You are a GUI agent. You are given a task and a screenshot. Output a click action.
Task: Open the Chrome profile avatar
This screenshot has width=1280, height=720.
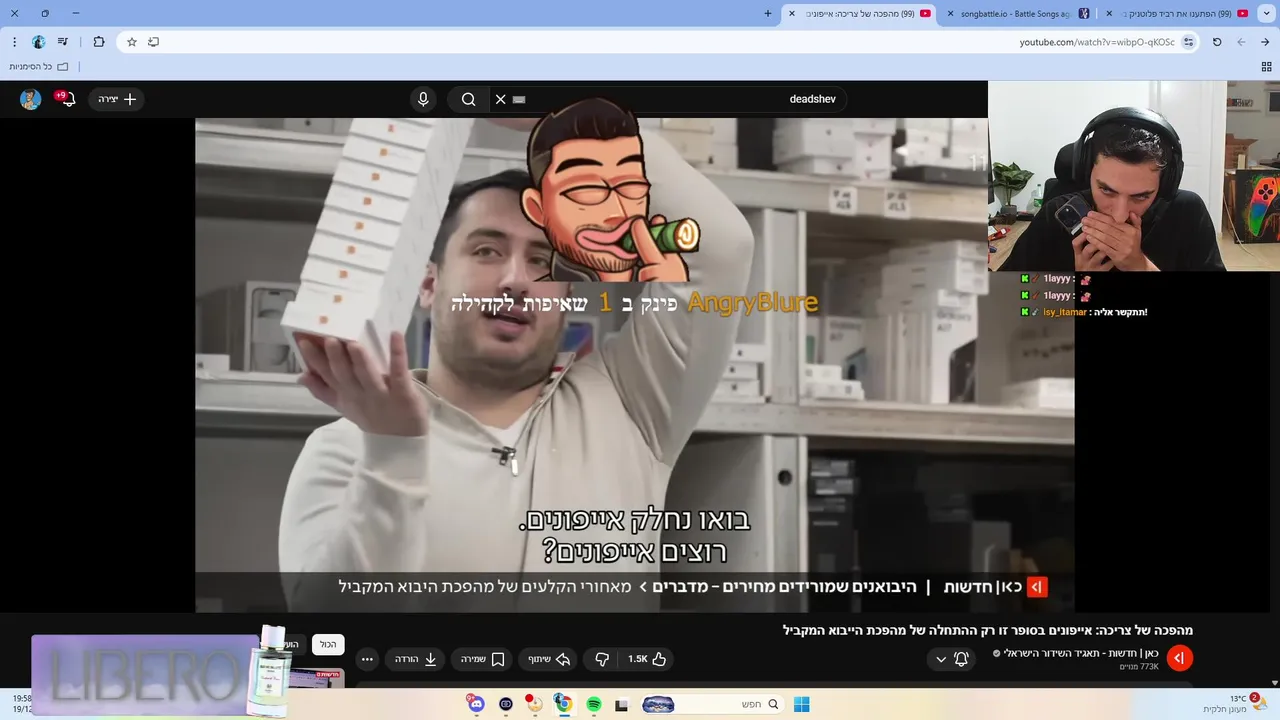38,42
